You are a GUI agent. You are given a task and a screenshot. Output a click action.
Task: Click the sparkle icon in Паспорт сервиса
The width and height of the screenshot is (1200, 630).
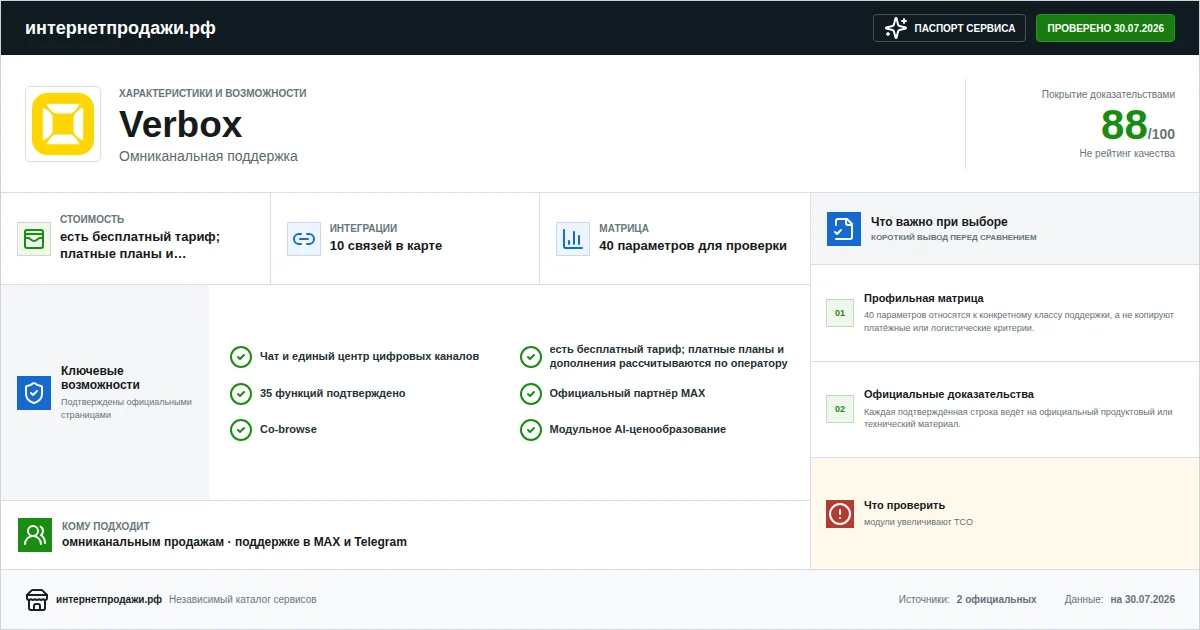[x=896, y=28]
